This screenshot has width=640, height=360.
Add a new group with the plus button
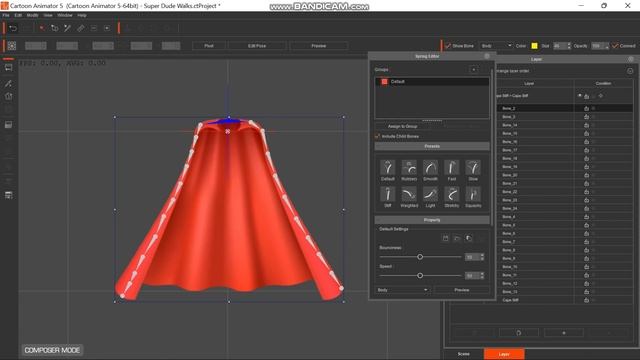[x=473, y=69]
